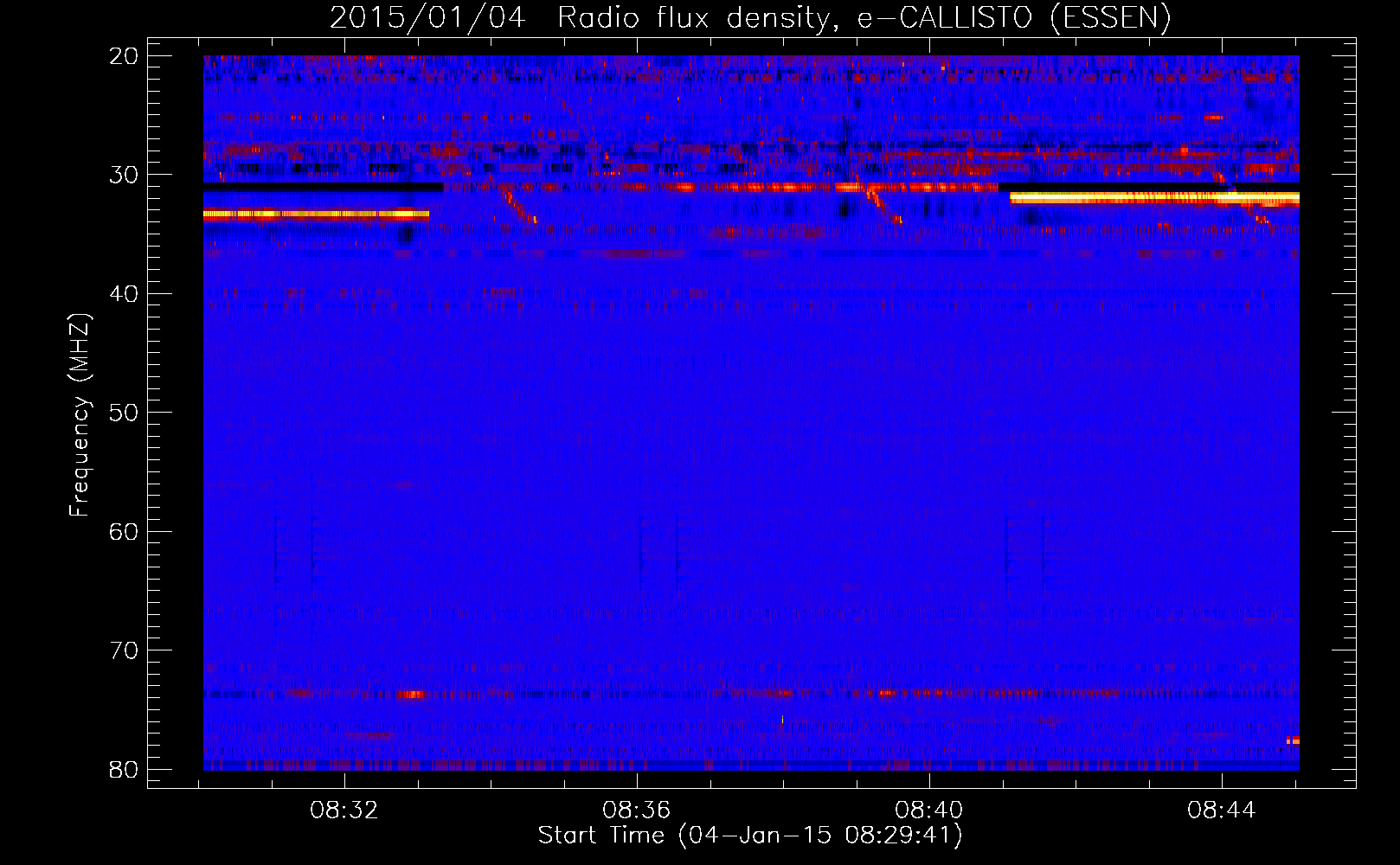
Task: Click the 08:40 time tick label
Action: pyautogui.click(x=929, y=811)
